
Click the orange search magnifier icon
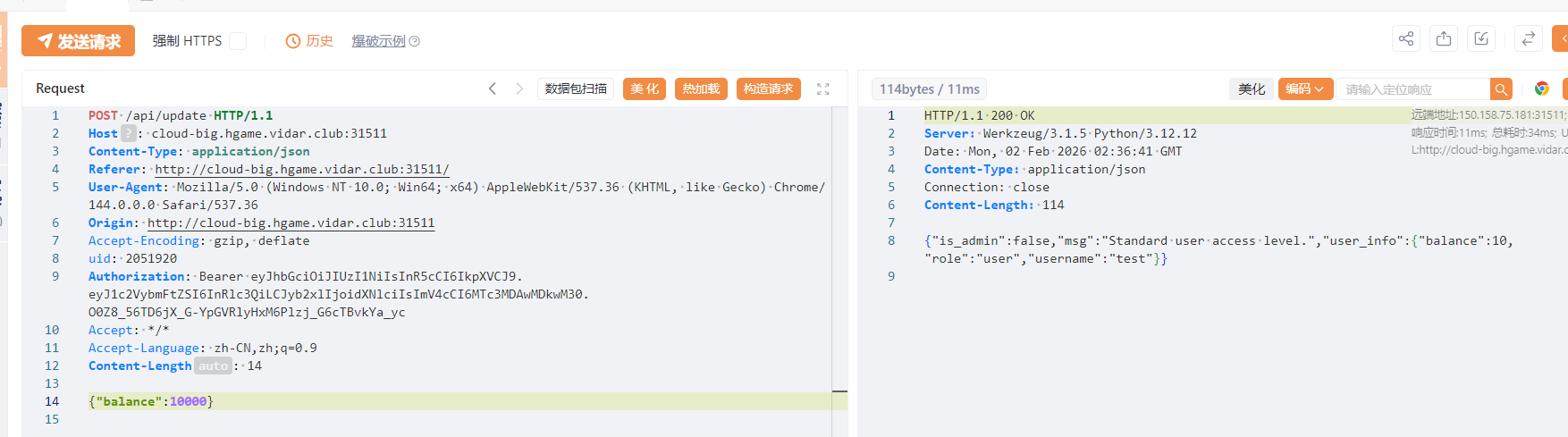[x=1502, y=88]
